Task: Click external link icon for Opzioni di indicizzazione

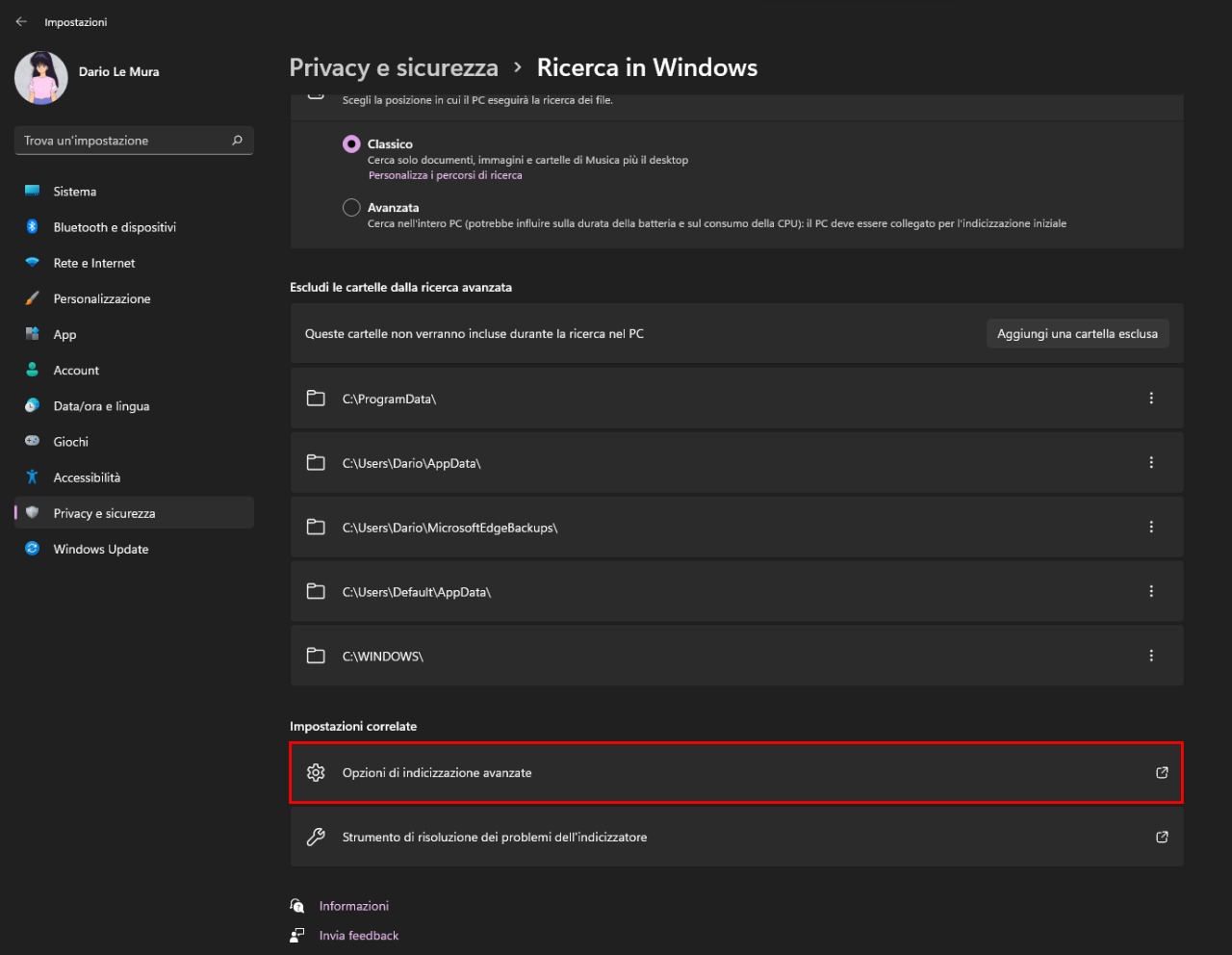Action: coord(1162,772)
